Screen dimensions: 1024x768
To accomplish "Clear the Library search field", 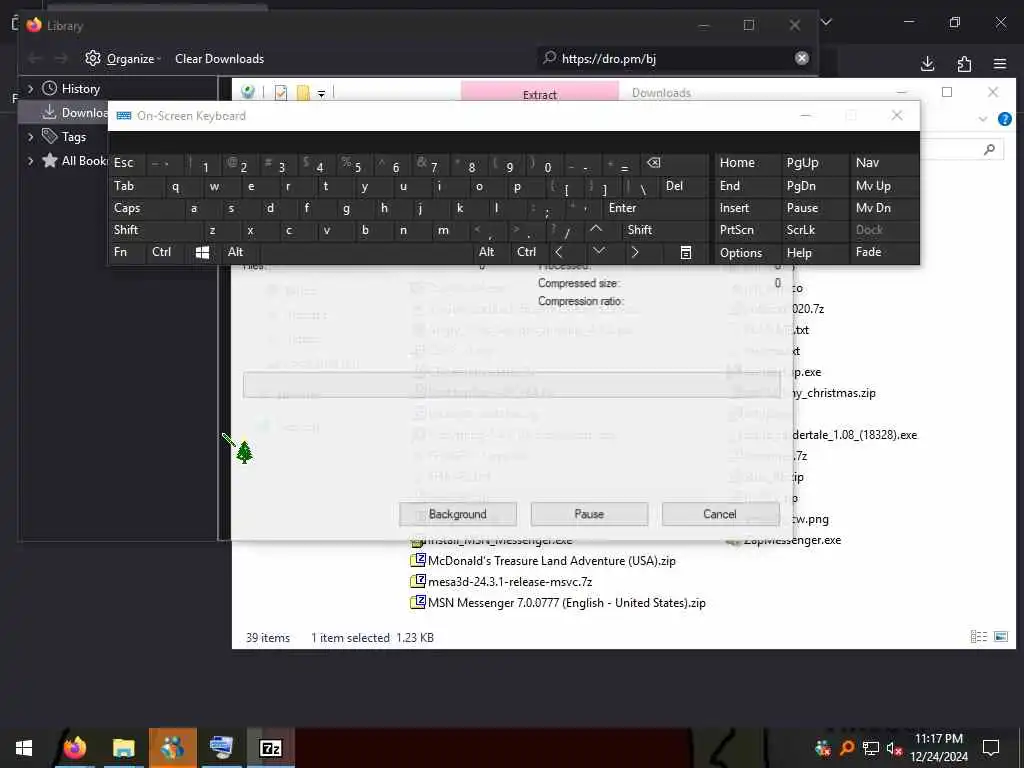I will coord(802,58).
